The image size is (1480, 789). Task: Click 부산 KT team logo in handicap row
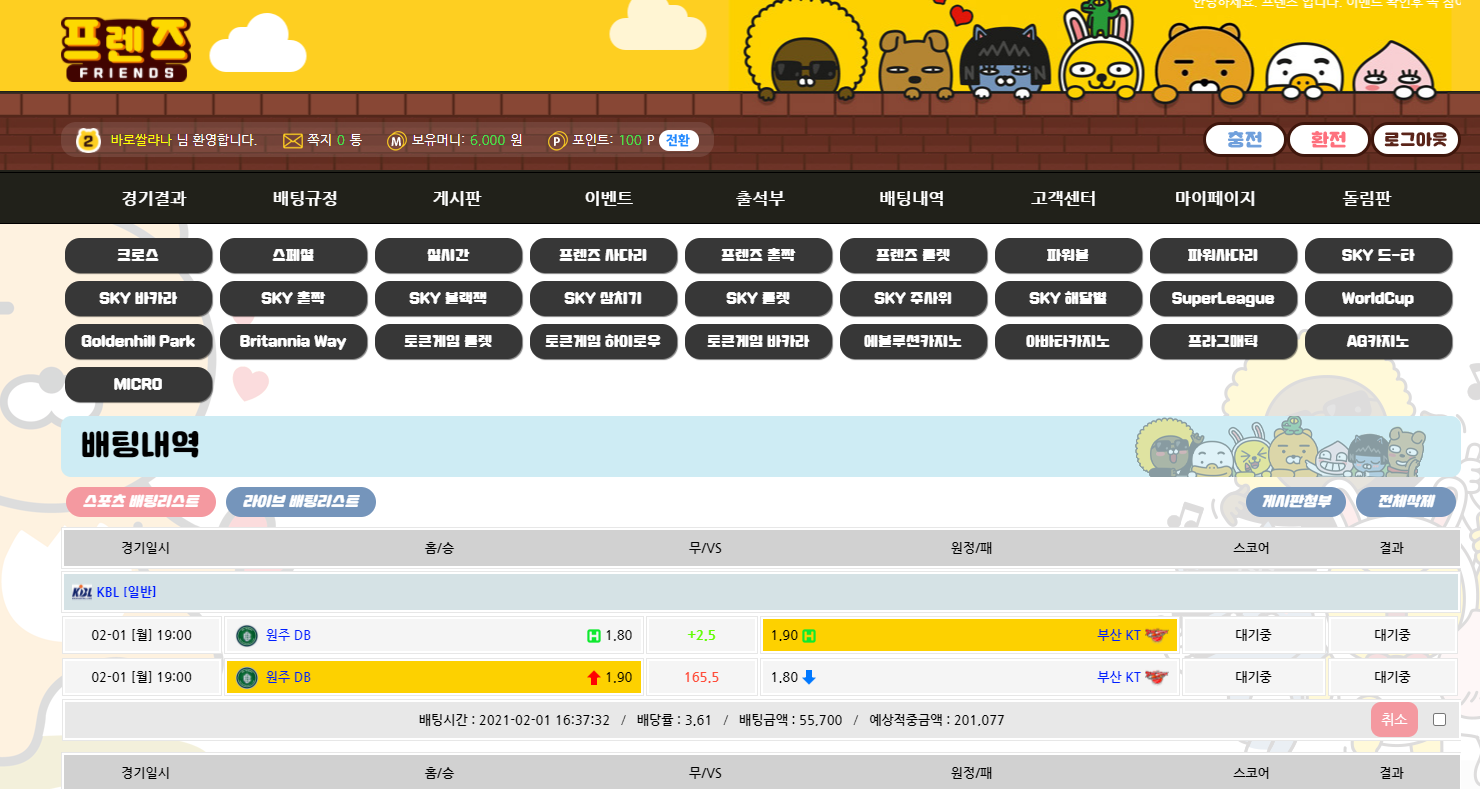(1157, 635)
